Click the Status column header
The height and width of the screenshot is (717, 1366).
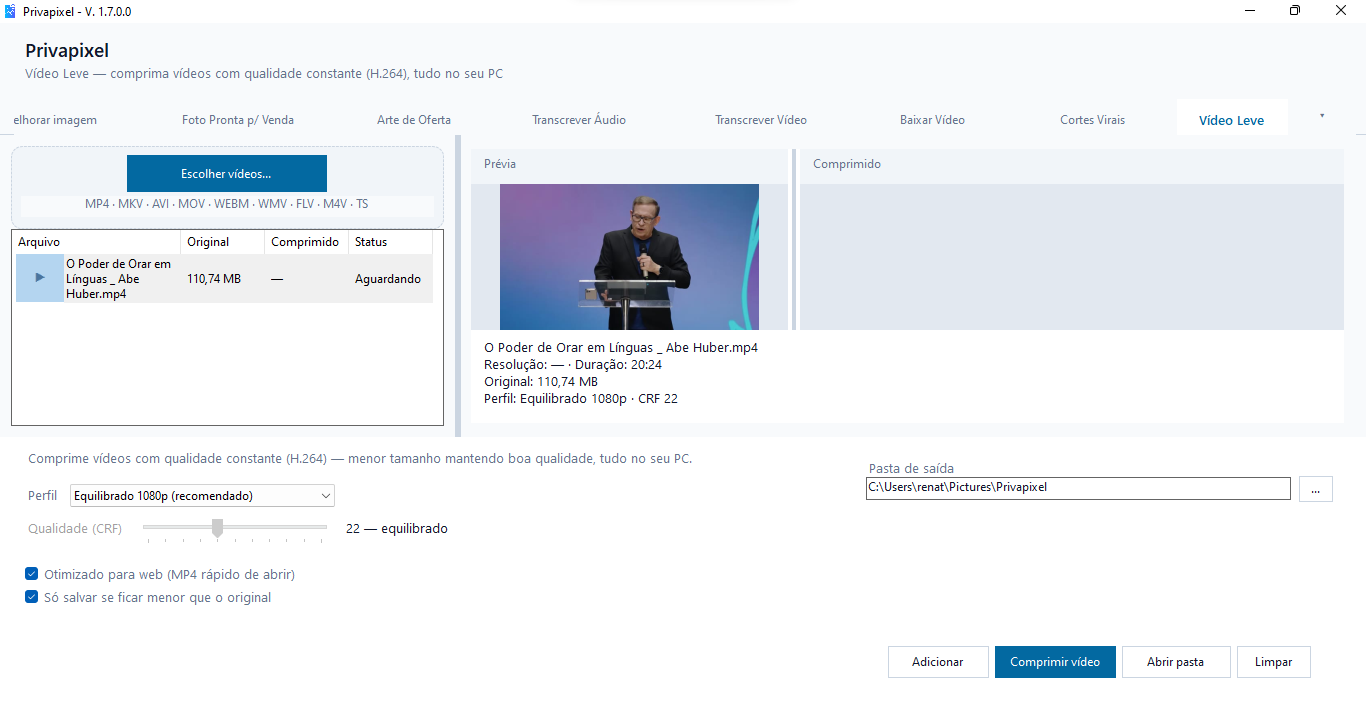[x=391, y=242]
